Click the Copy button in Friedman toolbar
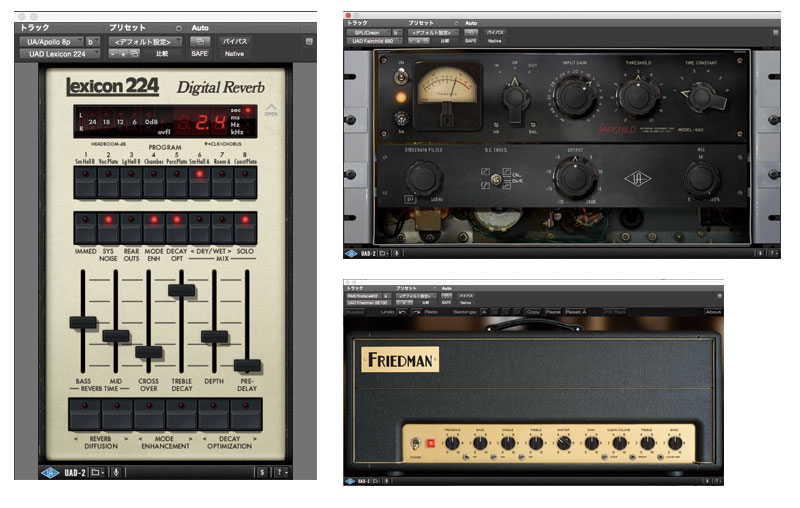Screen dimensions: 800x508 click(x=533, y=312)
